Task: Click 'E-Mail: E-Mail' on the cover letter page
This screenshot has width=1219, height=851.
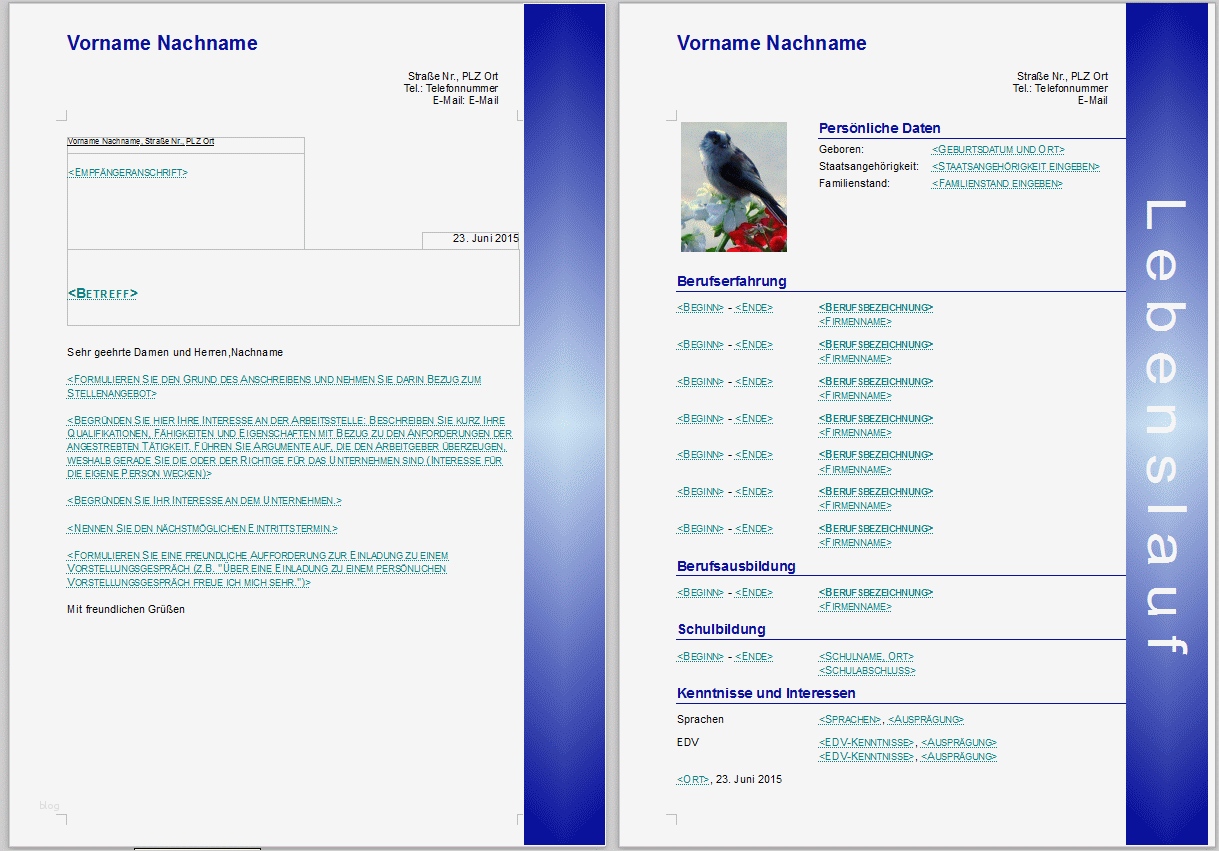Action: (466, 100)
